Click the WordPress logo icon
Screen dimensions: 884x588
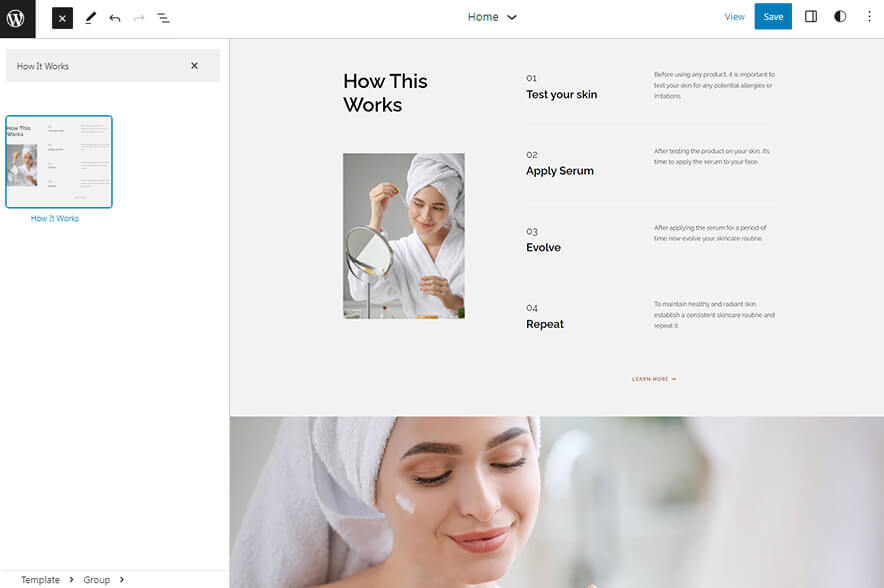point(17,17)
